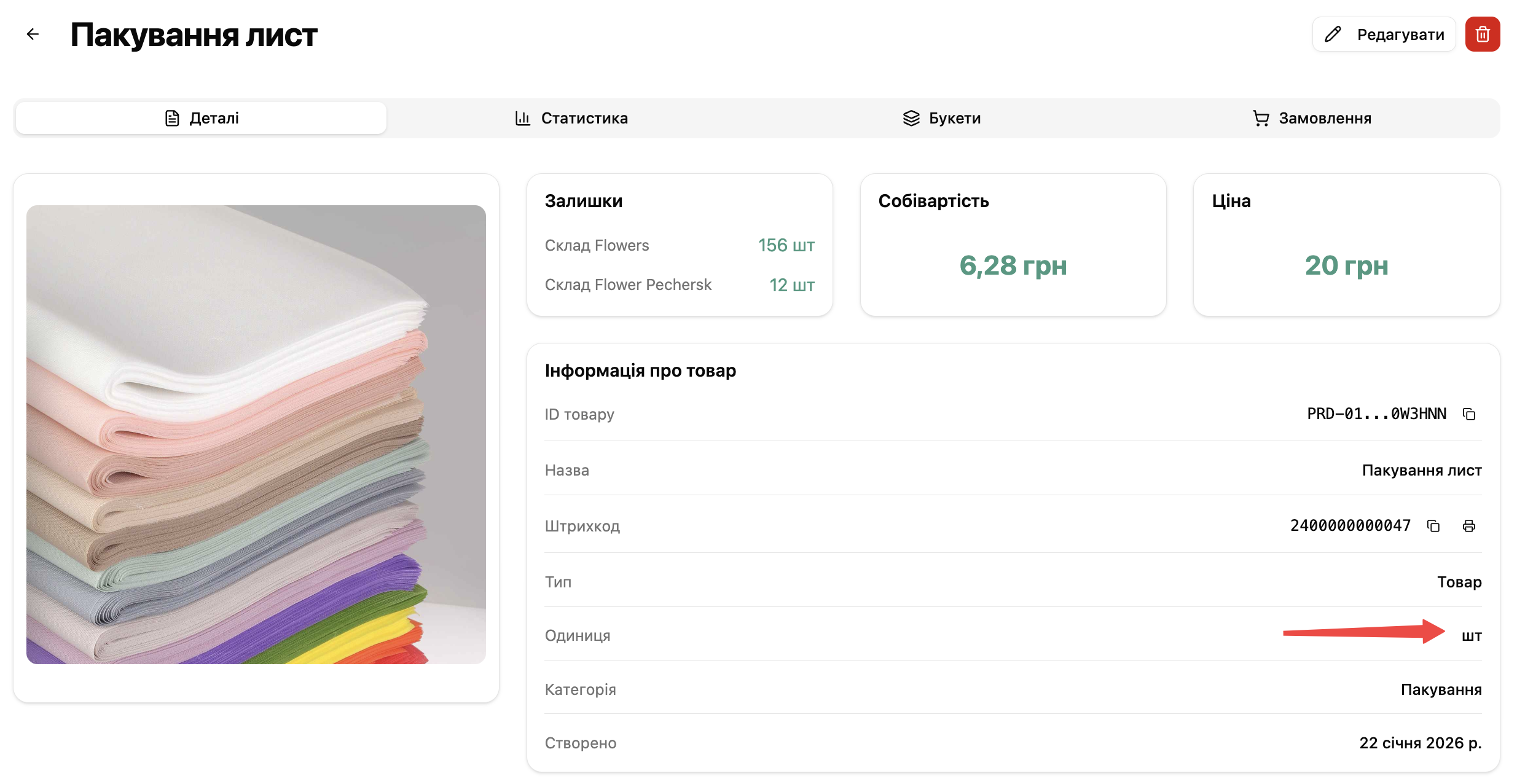Click the Собівартість card heading
Viewport: 1517px width, 784px height.
point(933,201)
